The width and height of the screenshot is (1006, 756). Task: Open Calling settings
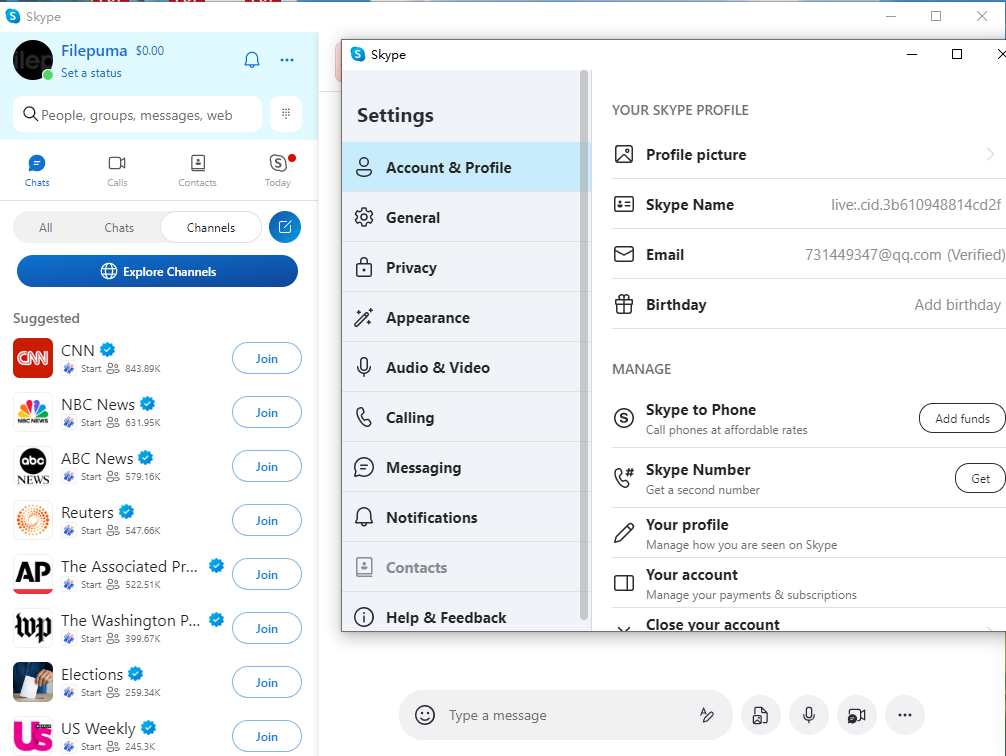click(461, 418)
